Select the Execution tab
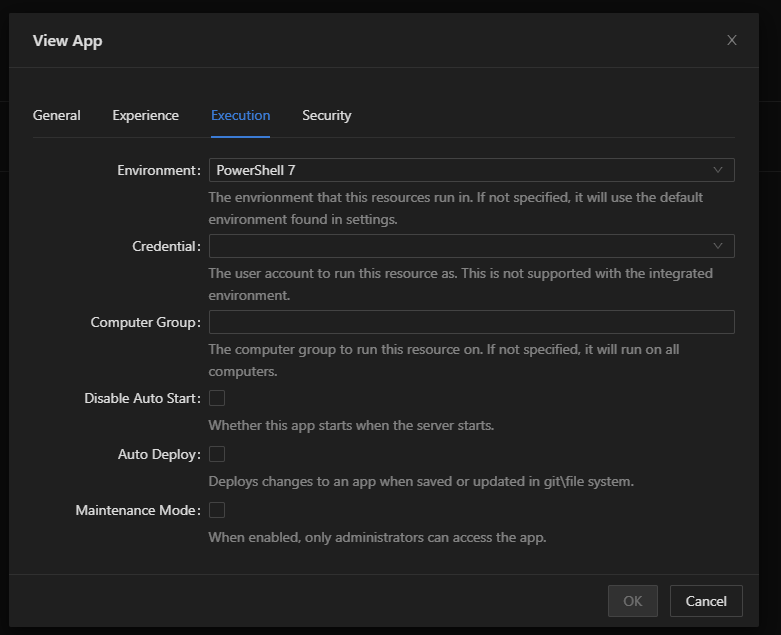 (x=241, y=115)
